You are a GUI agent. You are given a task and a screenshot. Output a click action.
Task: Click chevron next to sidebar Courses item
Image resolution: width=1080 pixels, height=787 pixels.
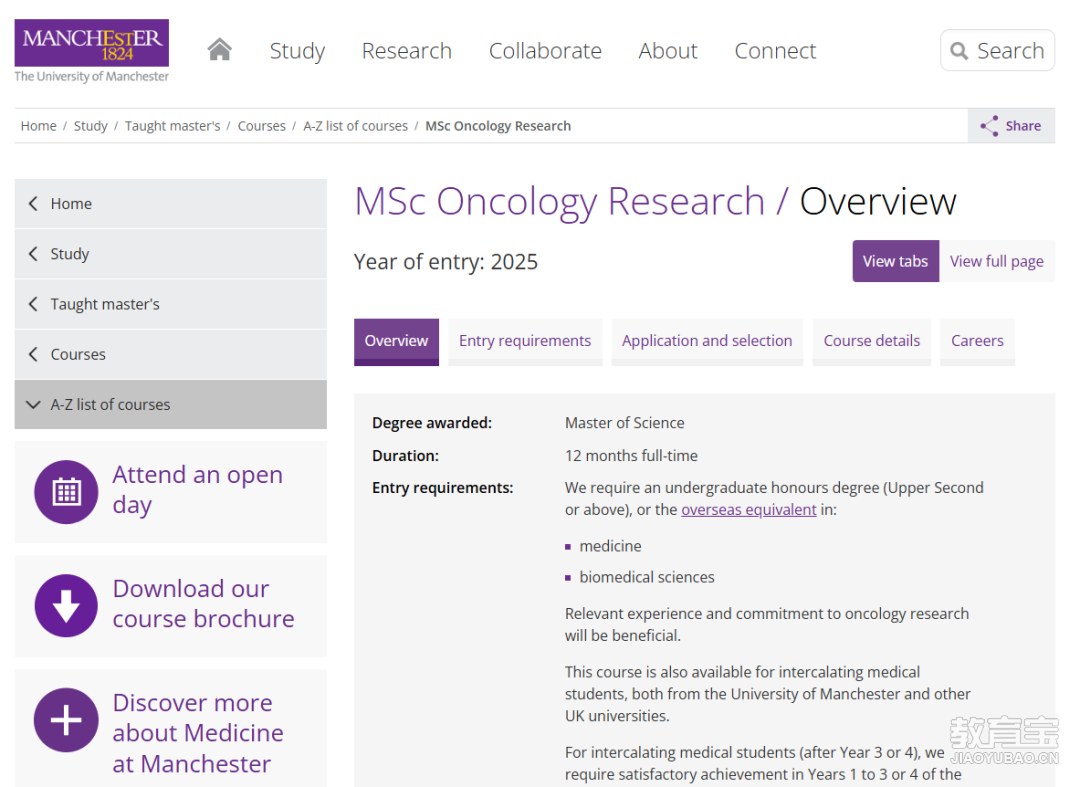coord(33,355)
